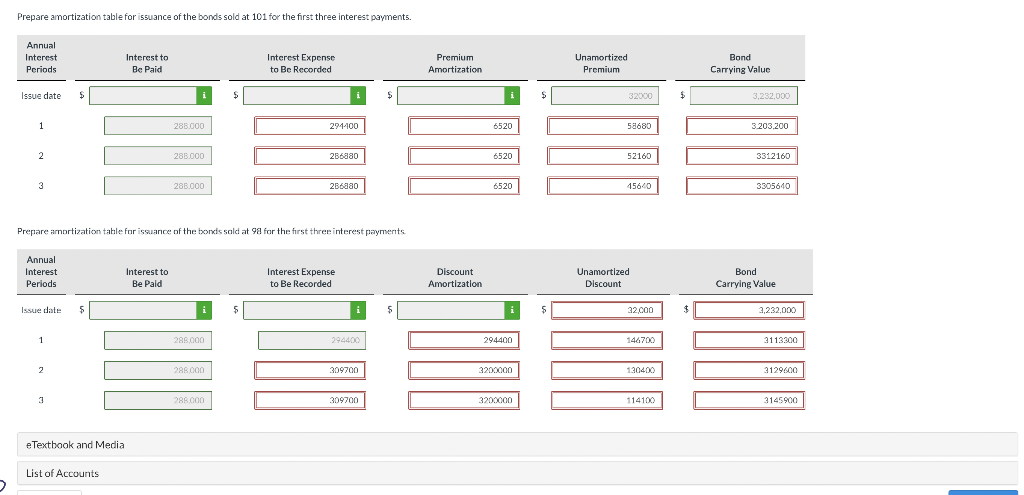Edit discount interest expense period 2 field 309700
The image size is (1024, 495).
click(x=310, y=370)
